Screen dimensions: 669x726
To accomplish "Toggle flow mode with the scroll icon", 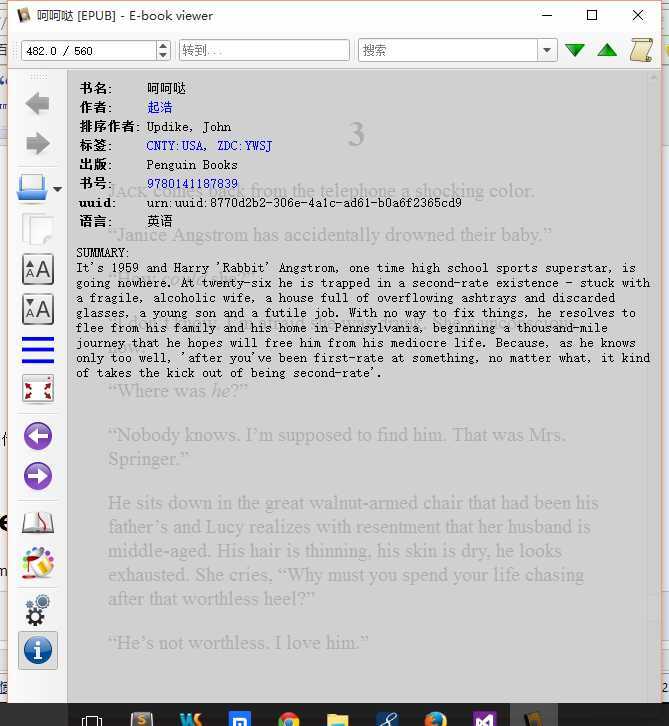I will pos(641,50).
